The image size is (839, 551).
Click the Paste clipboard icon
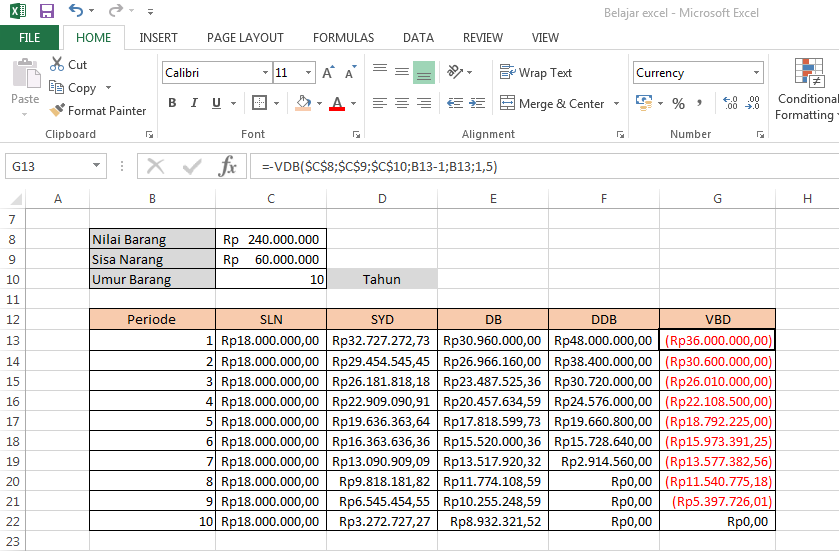tap(25, 73)
